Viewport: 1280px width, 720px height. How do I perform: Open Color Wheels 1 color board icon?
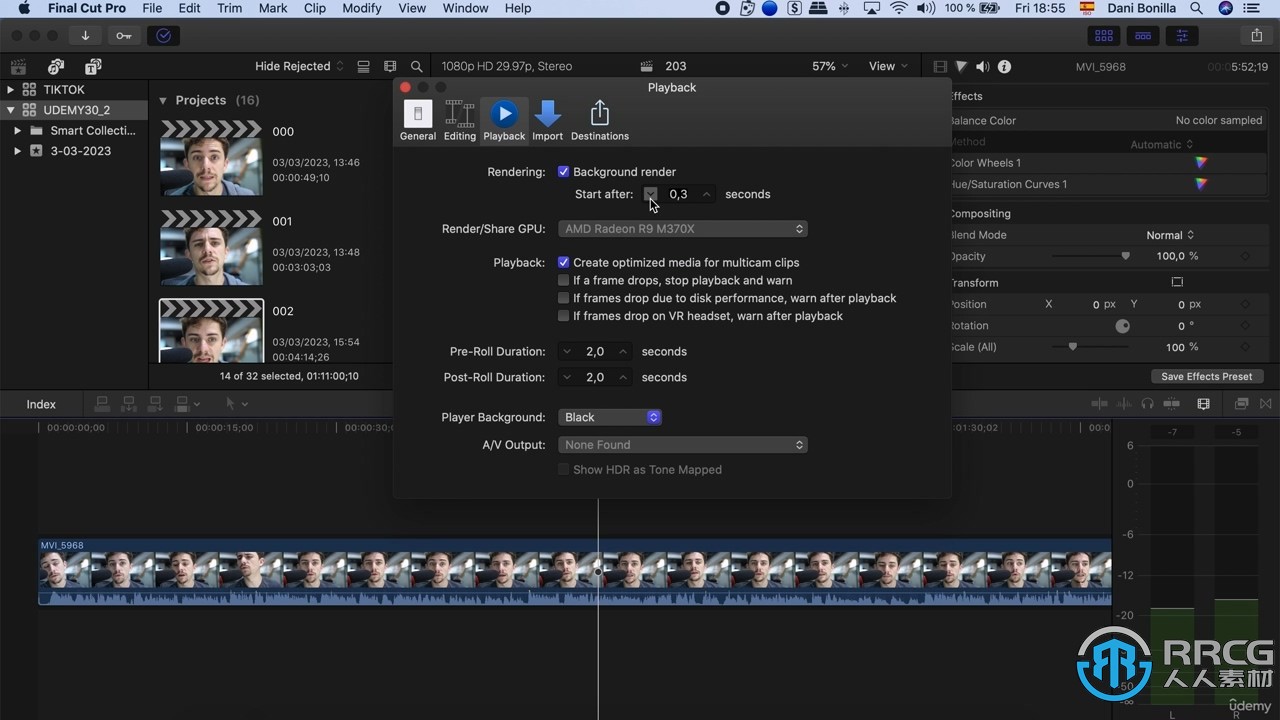tap(1201, 163)
